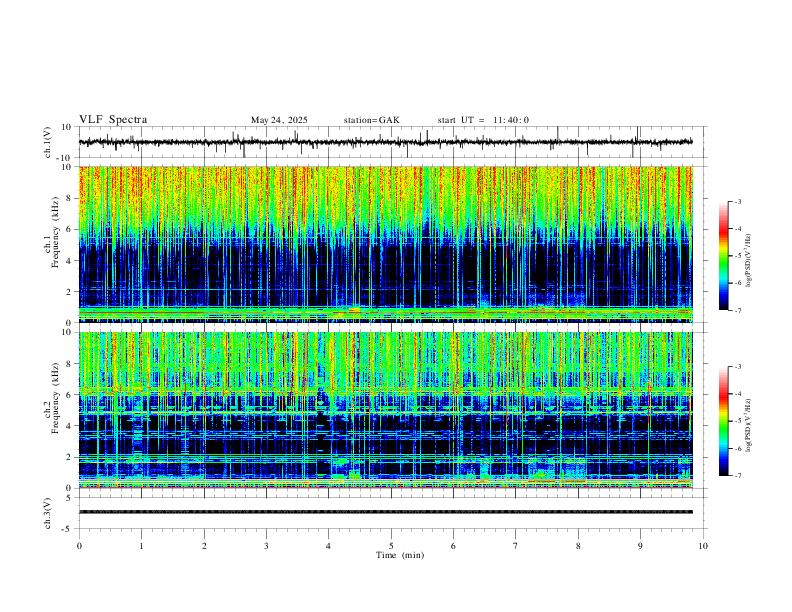Screen dimensions: 792x612
Task: Click the ch.2 colorbar "log(PSD)(V²/Hz)" label
Action: tap(749, 425)
